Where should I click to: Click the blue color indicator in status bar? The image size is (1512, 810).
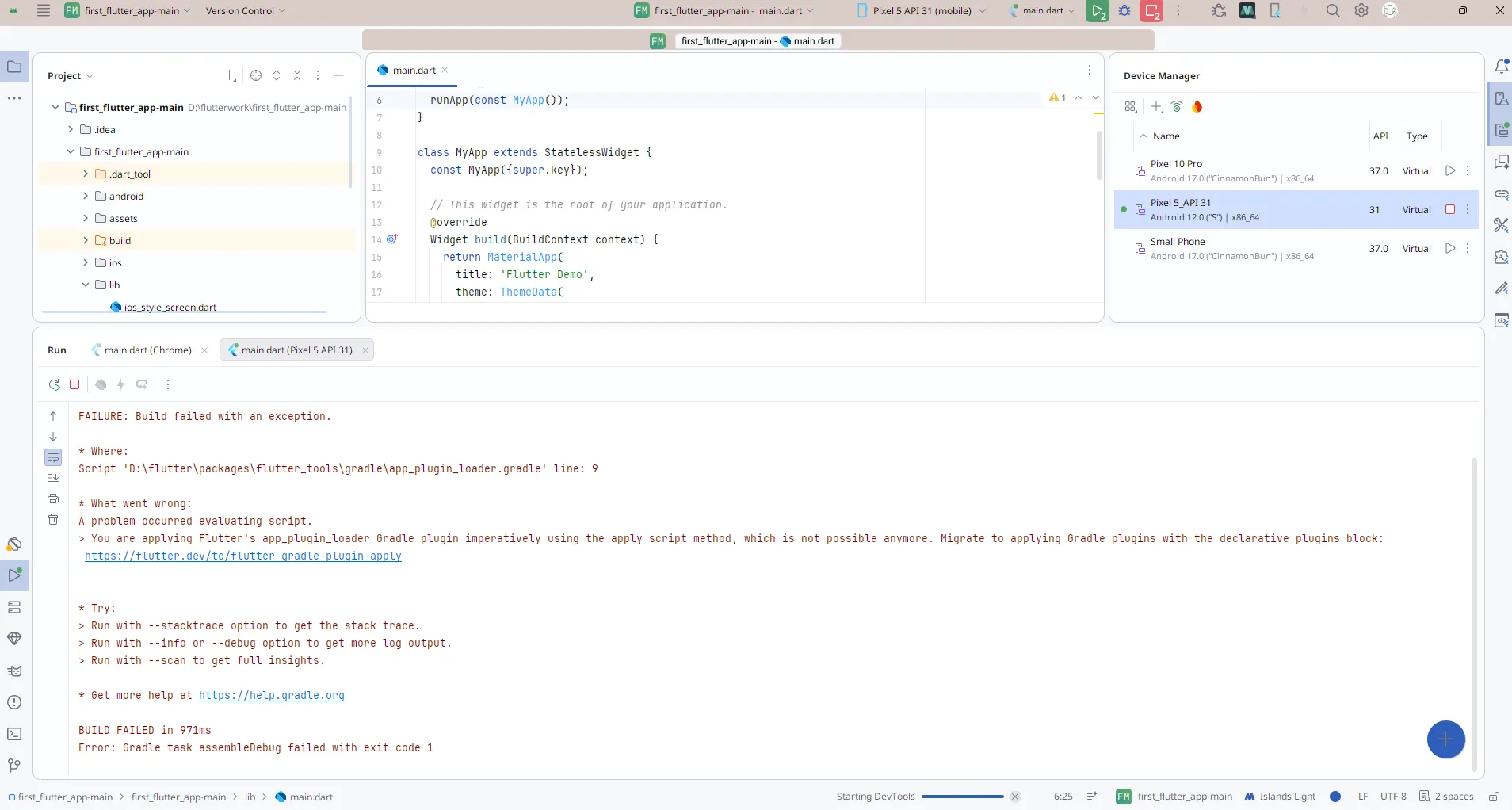[1335, 797]
